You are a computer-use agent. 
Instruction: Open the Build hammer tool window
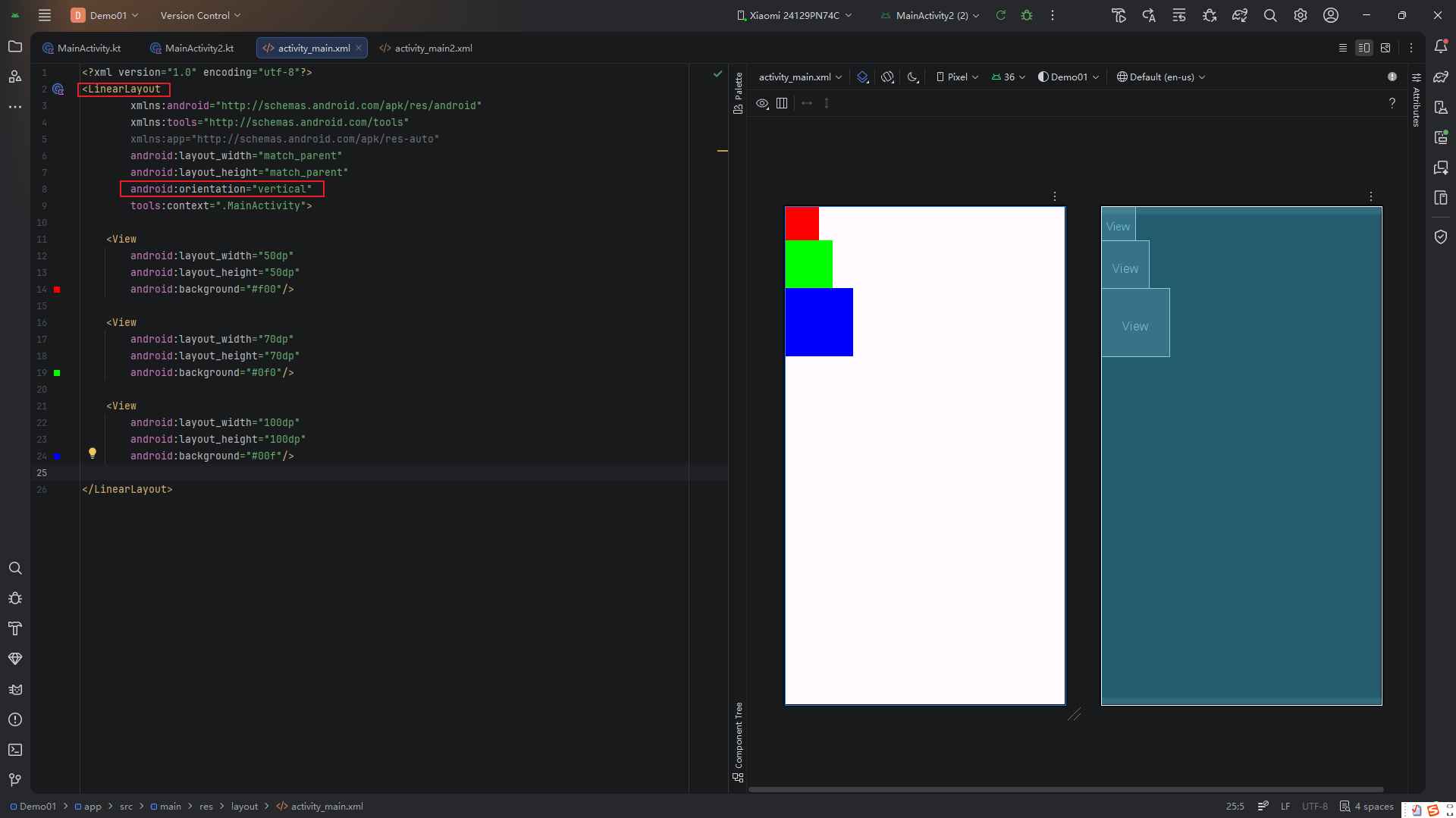(x=15, y=628)
